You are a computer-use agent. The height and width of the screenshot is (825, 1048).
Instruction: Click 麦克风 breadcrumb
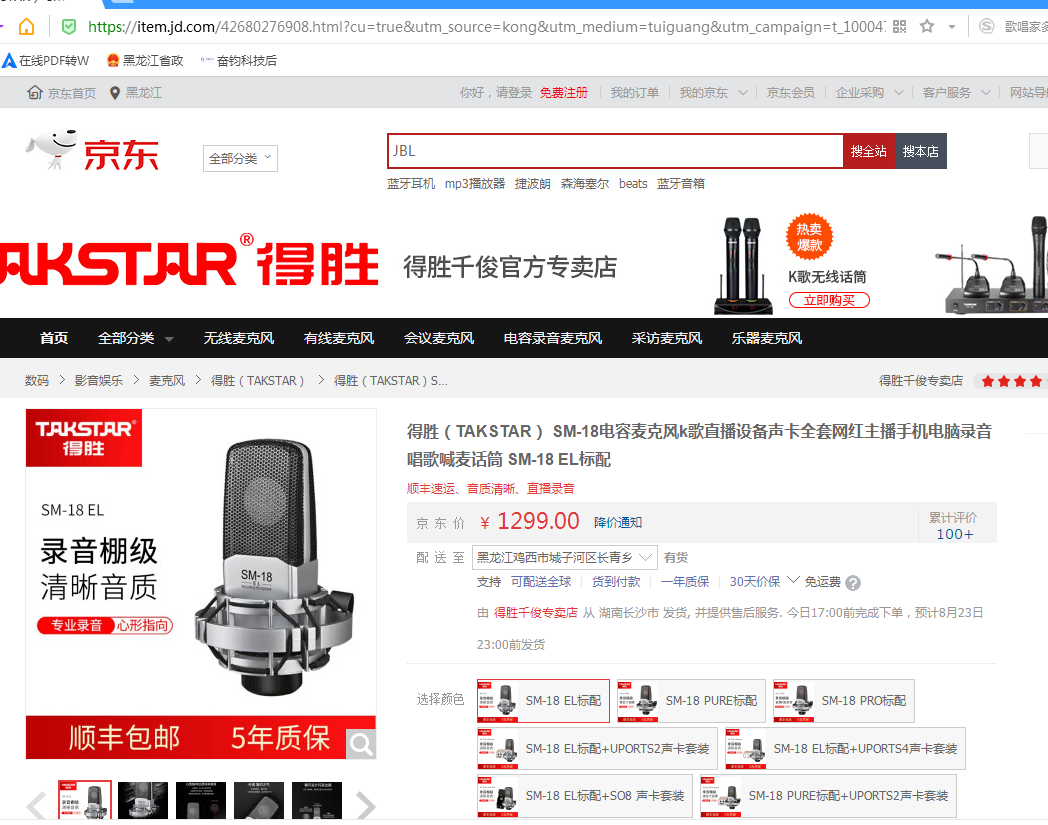[x=166, y=380]
